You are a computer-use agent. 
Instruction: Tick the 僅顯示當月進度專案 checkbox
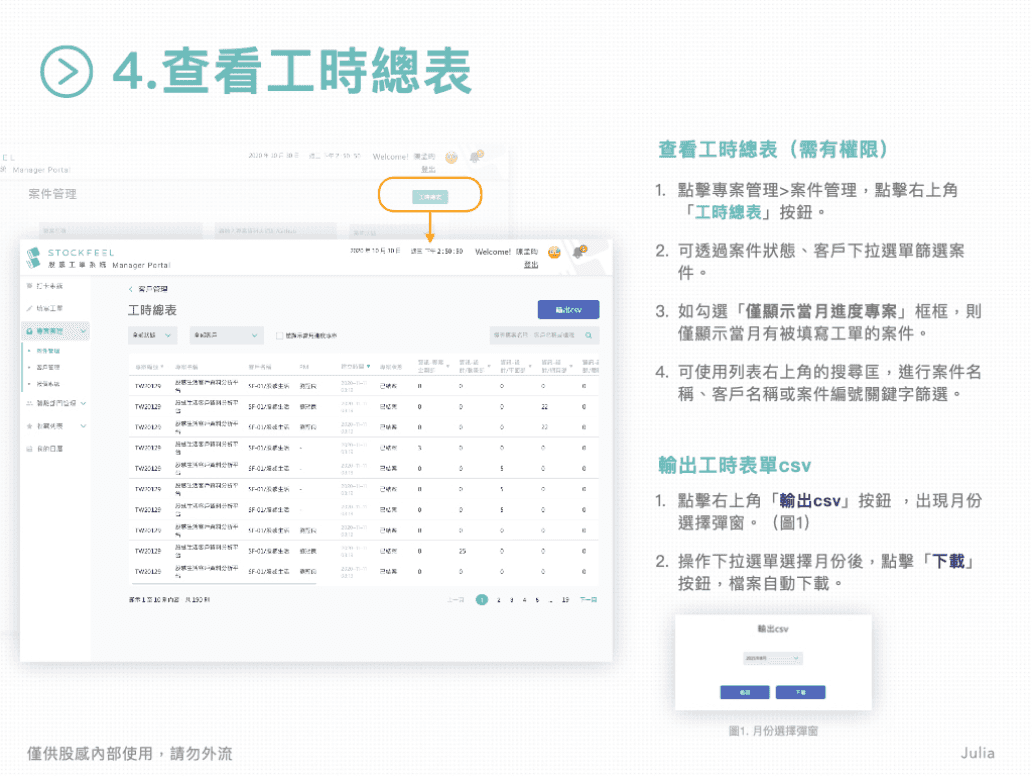[279, 336]
